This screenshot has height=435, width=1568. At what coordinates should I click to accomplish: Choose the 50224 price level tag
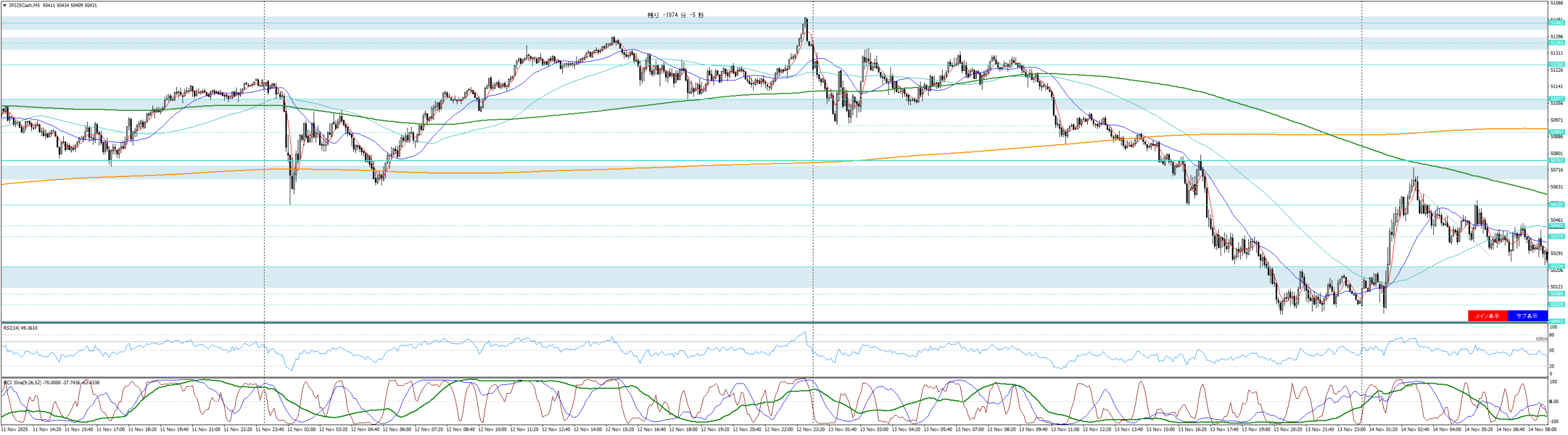(1556, 267)
